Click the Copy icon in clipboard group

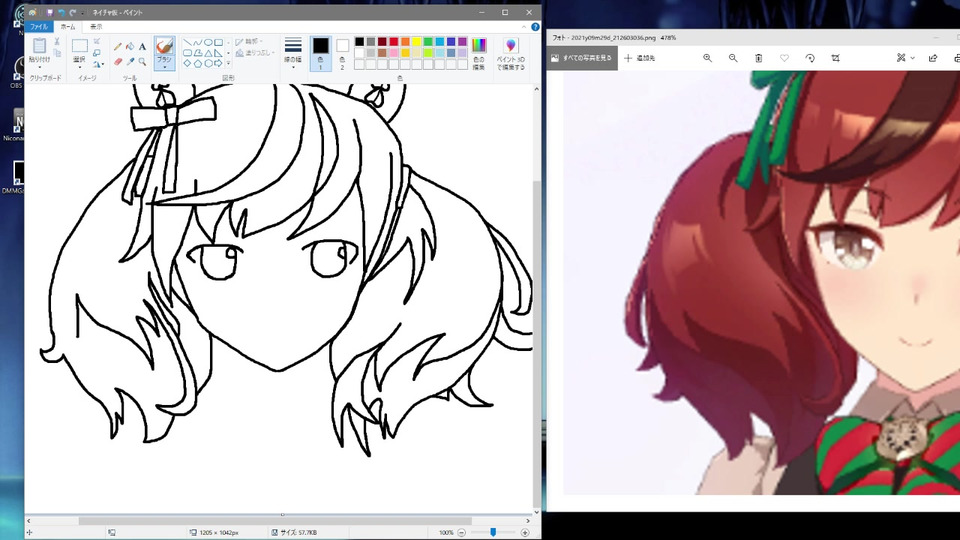(x=57, y=53)
